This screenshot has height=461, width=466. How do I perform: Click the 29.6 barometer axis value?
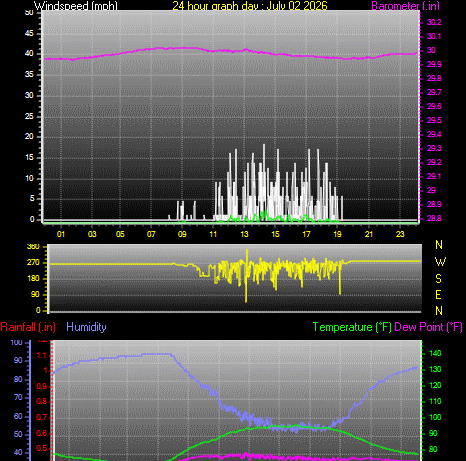(x=434, y=106)
